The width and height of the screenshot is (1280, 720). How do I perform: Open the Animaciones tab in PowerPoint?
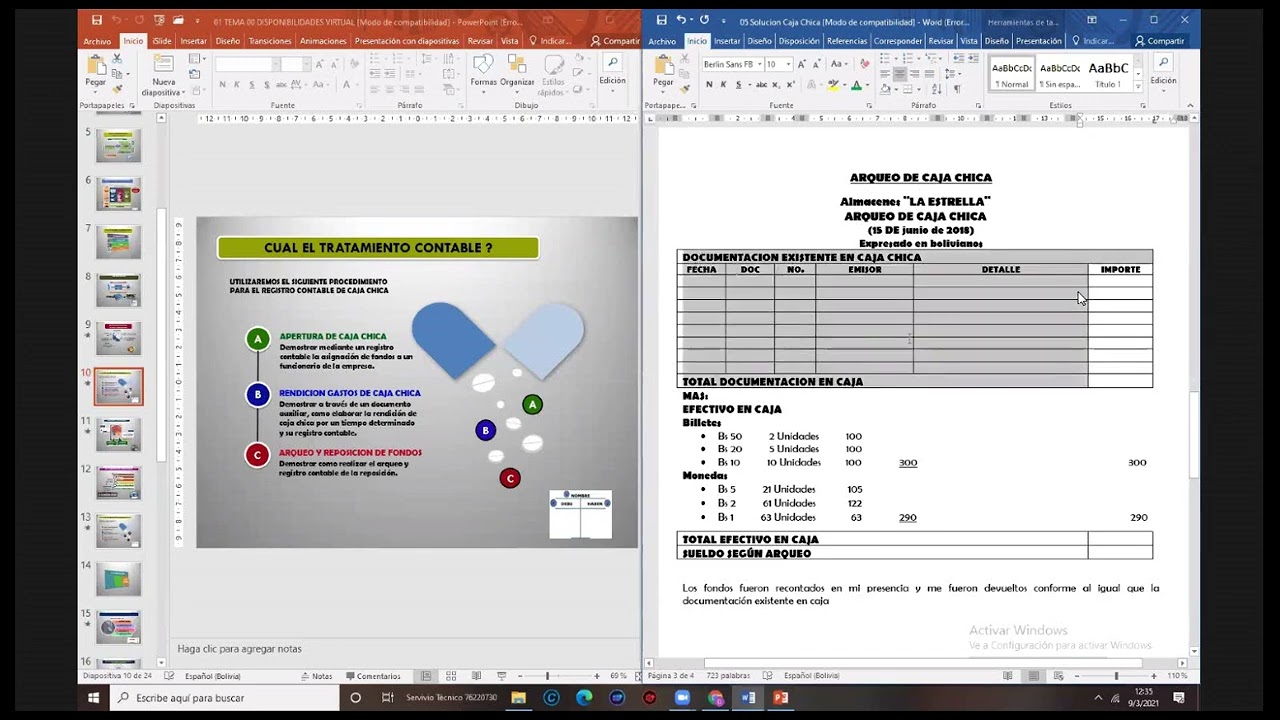click(323, 41)
